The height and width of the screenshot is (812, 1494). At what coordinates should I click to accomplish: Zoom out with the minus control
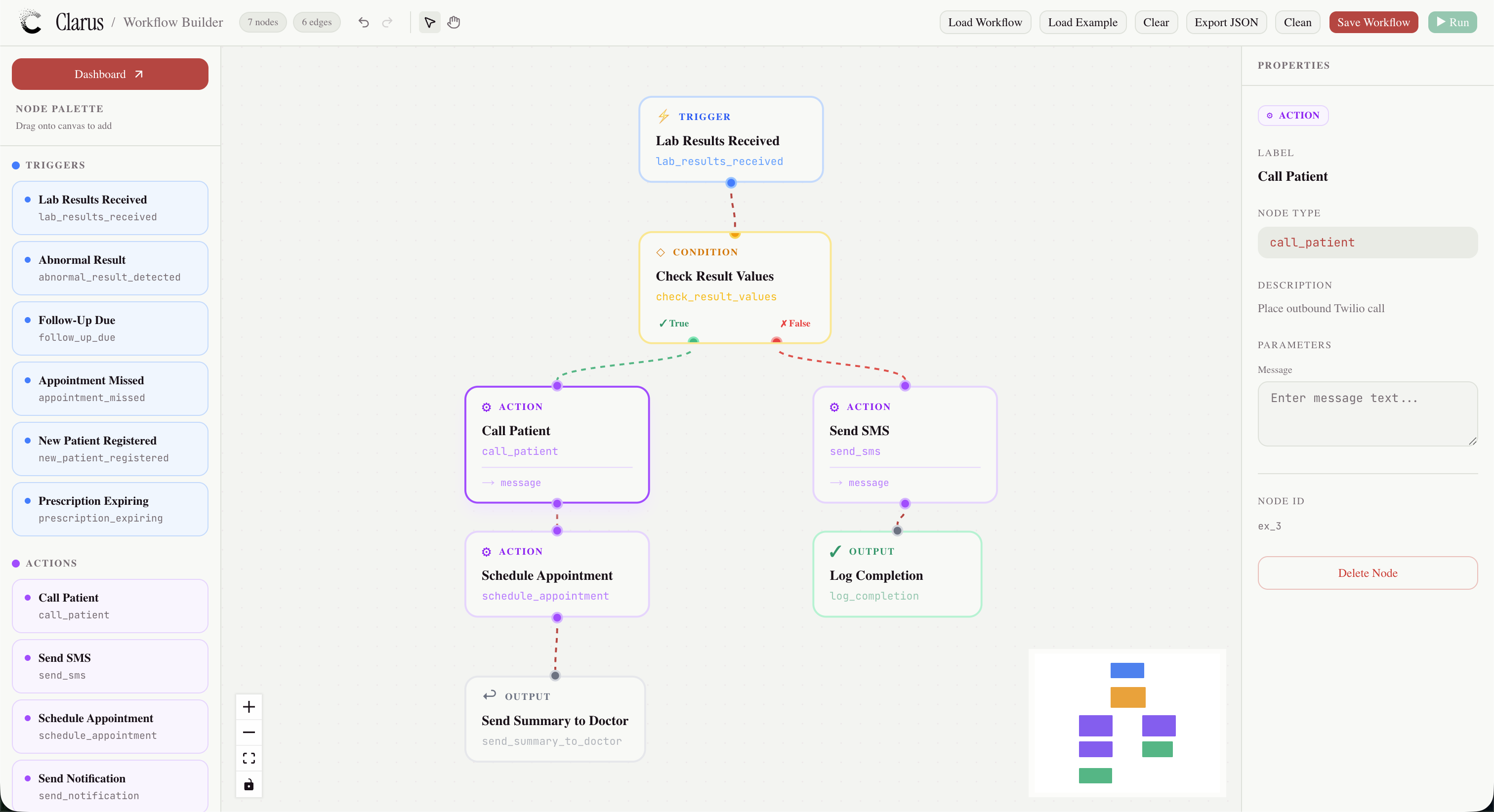coord(249,732)
